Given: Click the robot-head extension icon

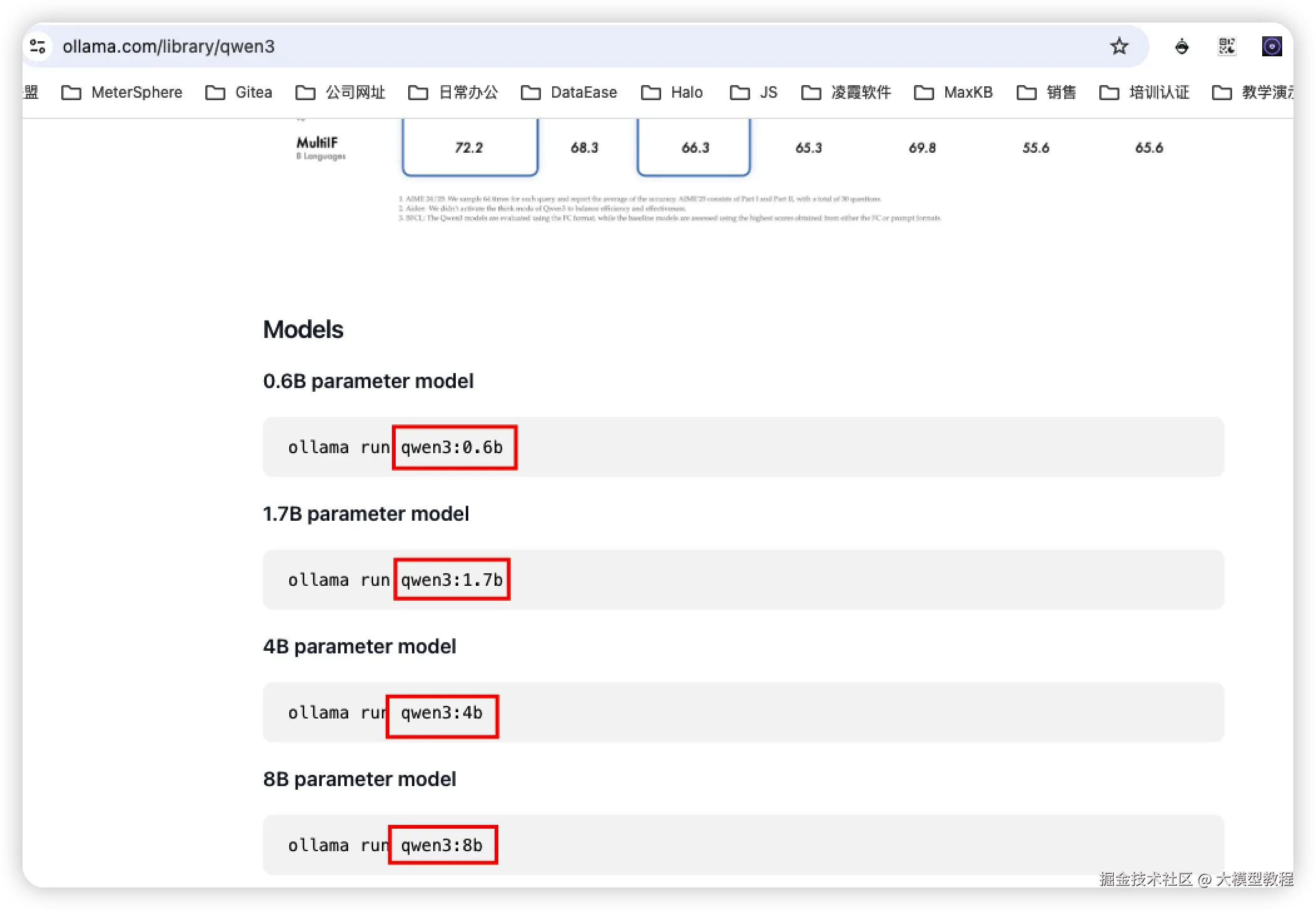Looking at the screenshot, I should coord(1181,46).
